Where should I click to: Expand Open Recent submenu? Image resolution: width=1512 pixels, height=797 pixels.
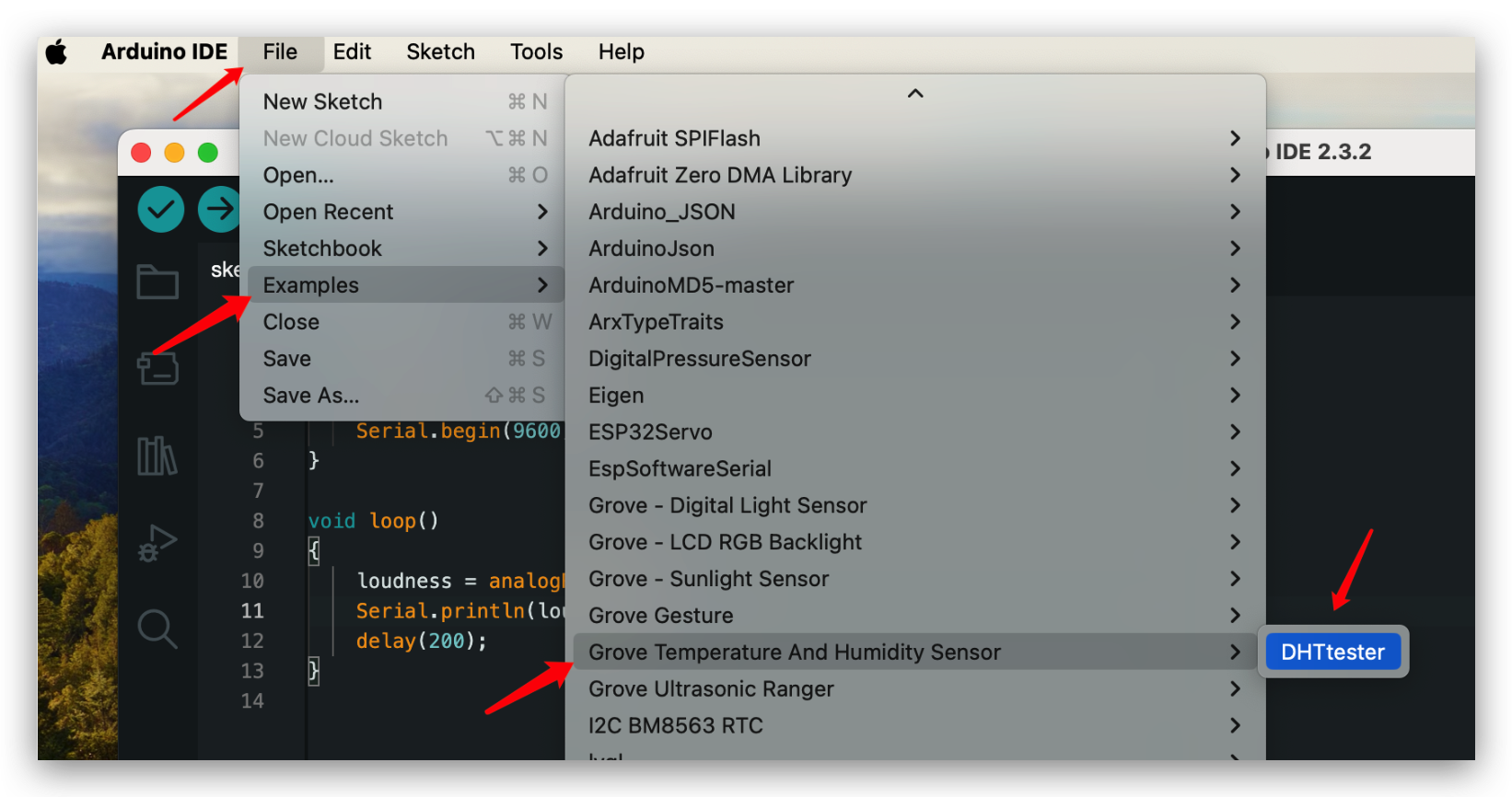click(403, 212)
